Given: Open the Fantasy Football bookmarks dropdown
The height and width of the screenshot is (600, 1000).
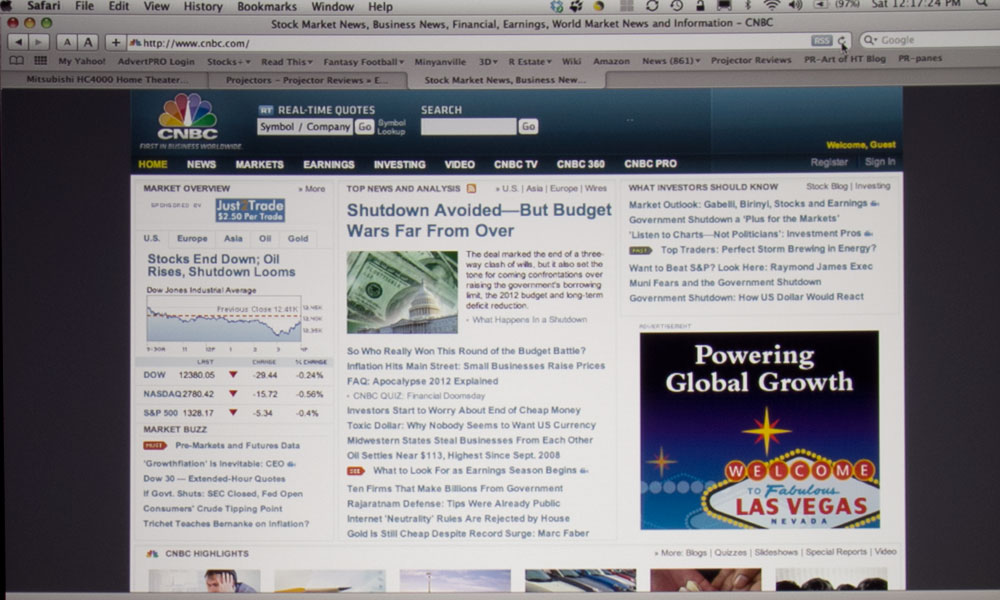Looking at the screenshot, I should 364,62.
